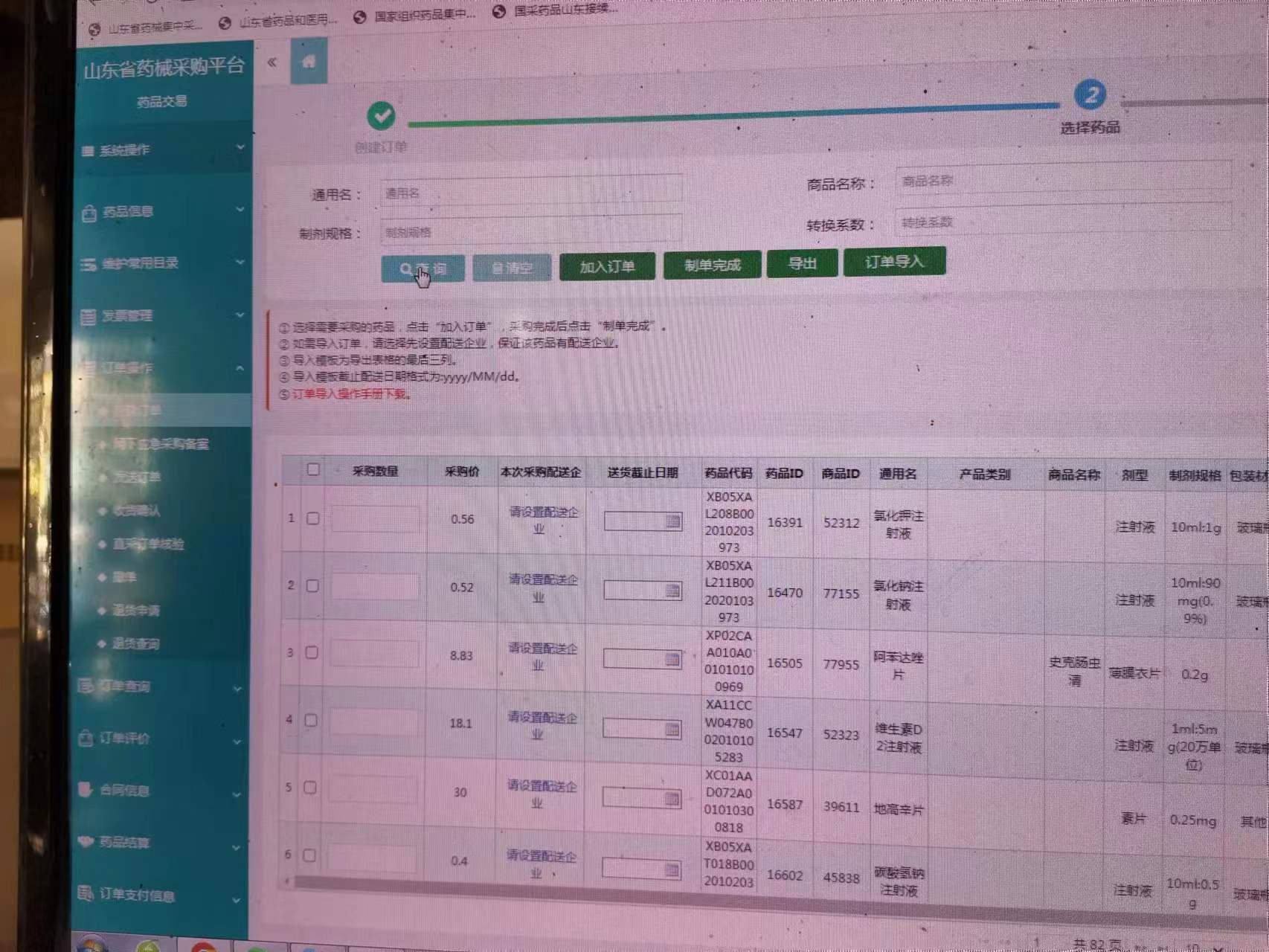This screenshot has width=1269, height=952.
Task: Click the 药品ID value 16505
Action: (x=784, y=662)
